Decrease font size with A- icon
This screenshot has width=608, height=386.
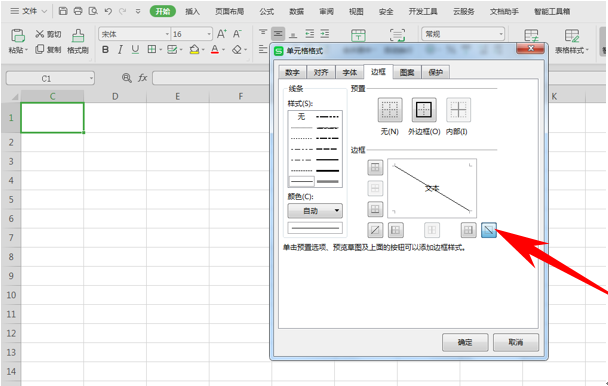coord(237,34)
